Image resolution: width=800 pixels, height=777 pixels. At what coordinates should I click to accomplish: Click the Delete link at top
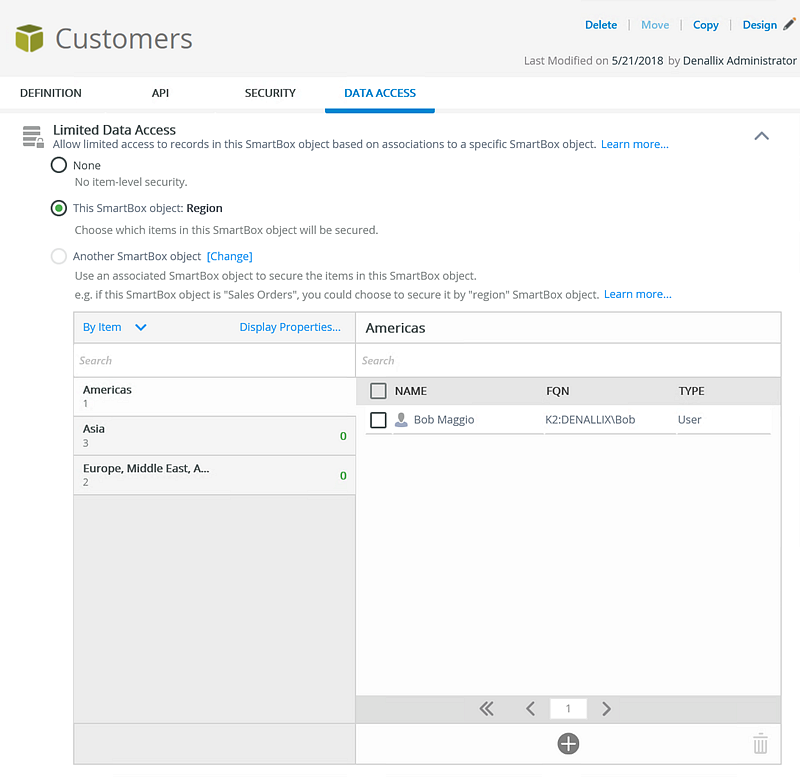600,25
